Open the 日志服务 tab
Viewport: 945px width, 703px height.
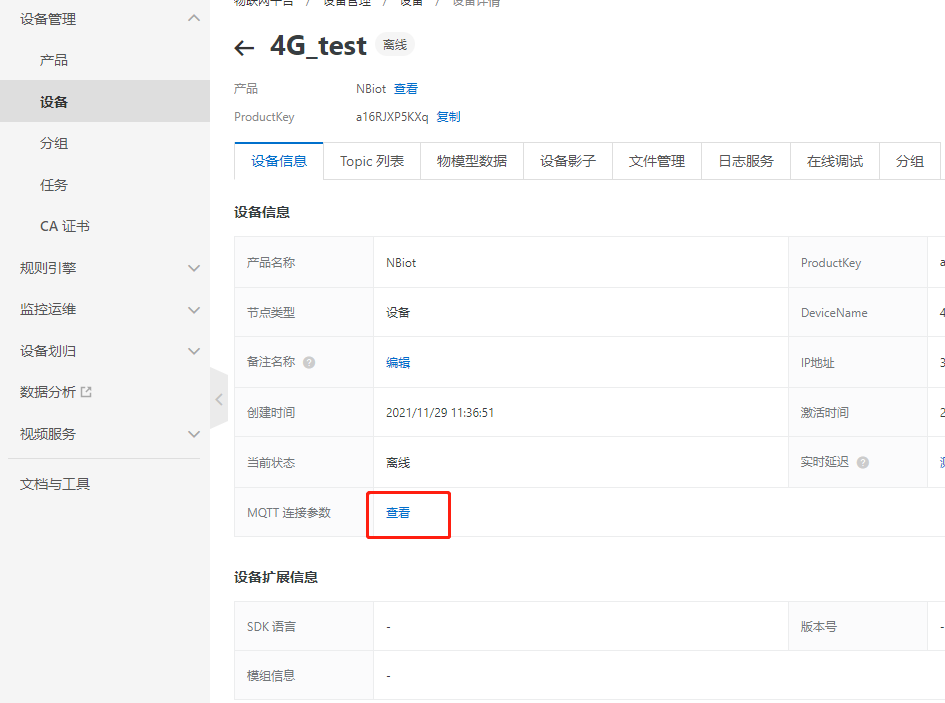coord(745,161)
